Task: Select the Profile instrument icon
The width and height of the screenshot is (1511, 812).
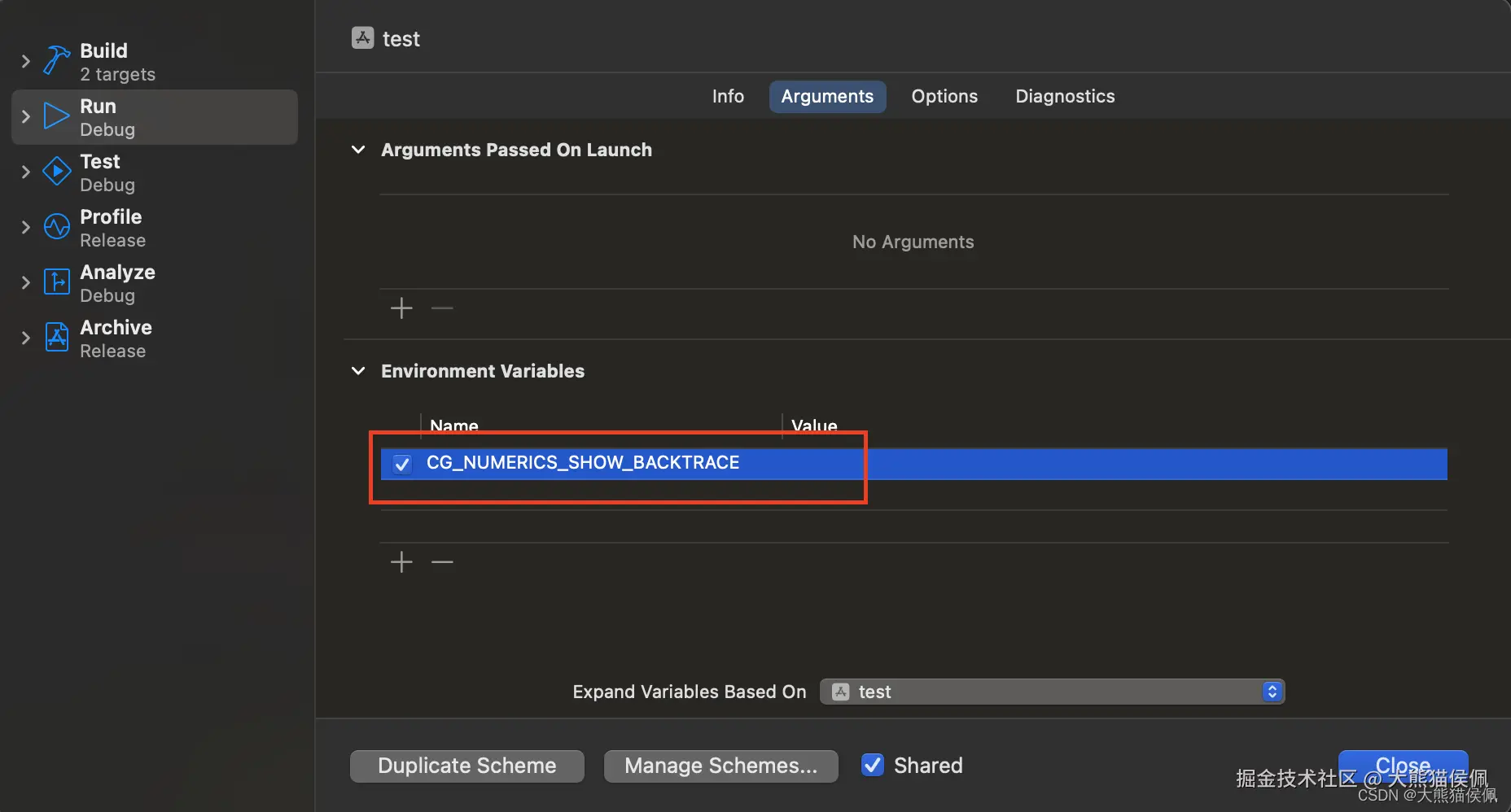Action: click(56, 227)
